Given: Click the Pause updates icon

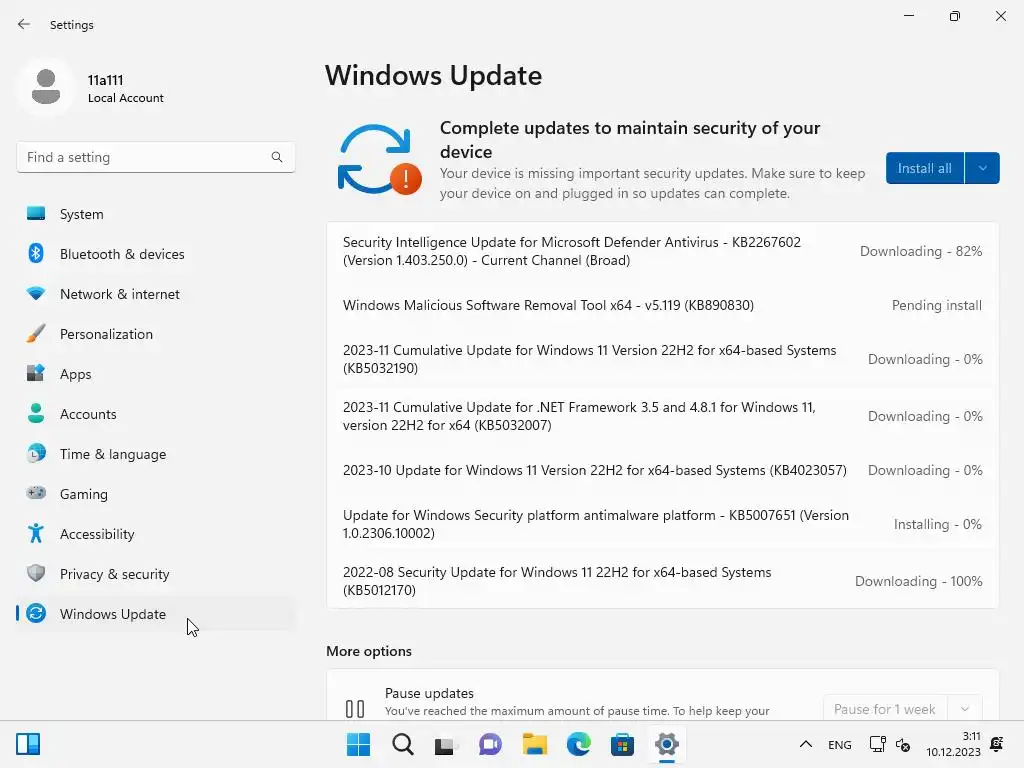Looking at the screenshot, I should click(355, 709).
